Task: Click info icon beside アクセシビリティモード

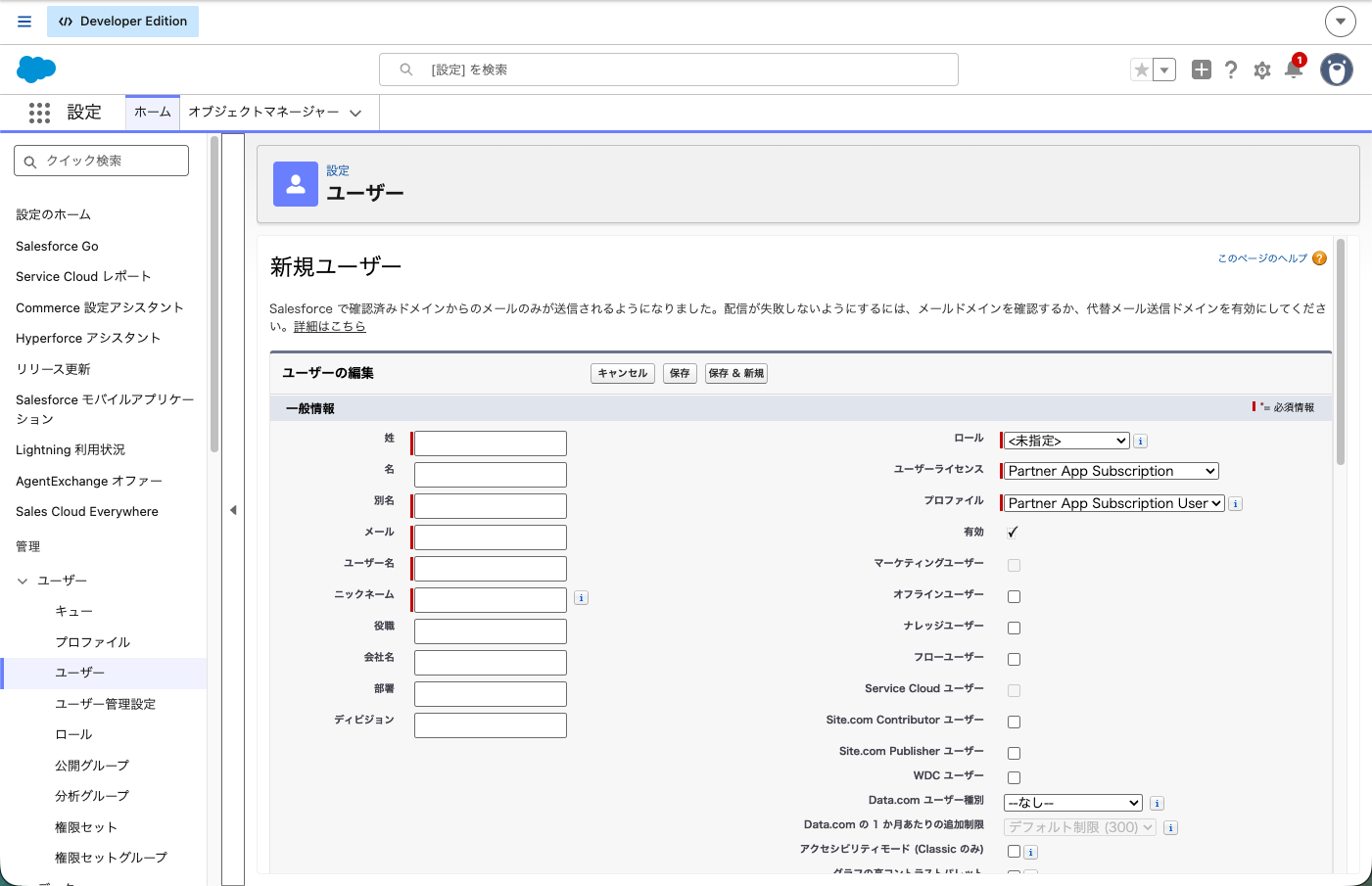Action: [1030, 853]
